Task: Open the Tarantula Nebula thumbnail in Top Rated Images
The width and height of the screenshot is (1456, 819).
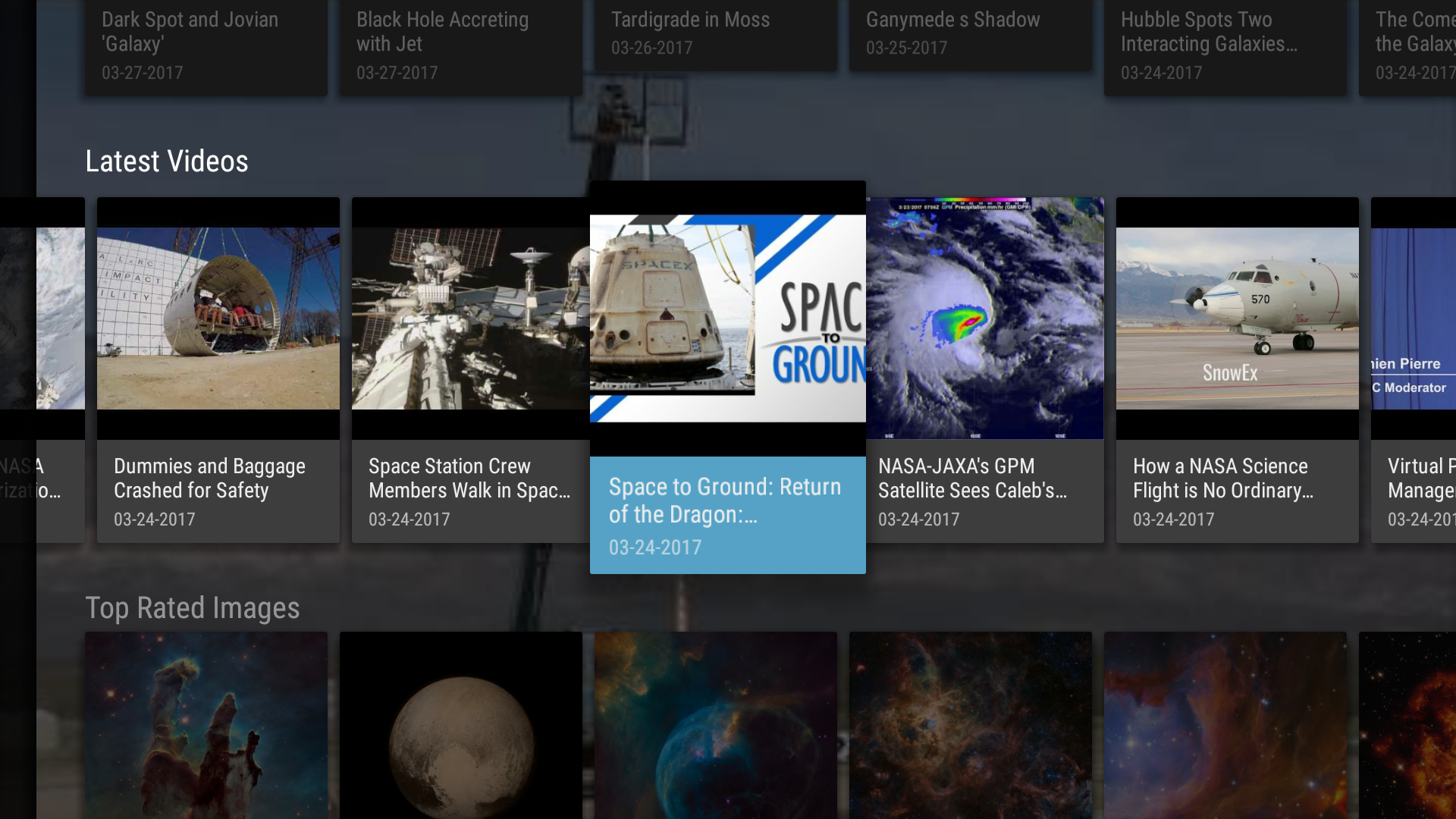Action: click(971, 728)
